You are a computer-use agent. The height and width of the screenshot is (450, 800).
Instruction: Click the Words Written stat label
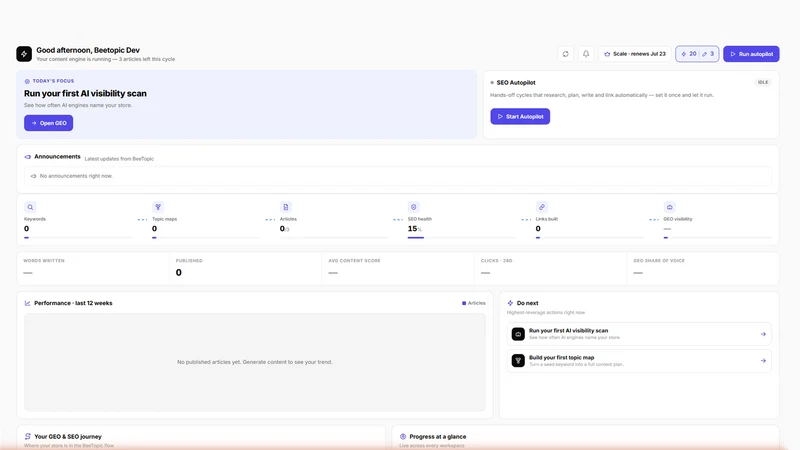coord(44,261)
